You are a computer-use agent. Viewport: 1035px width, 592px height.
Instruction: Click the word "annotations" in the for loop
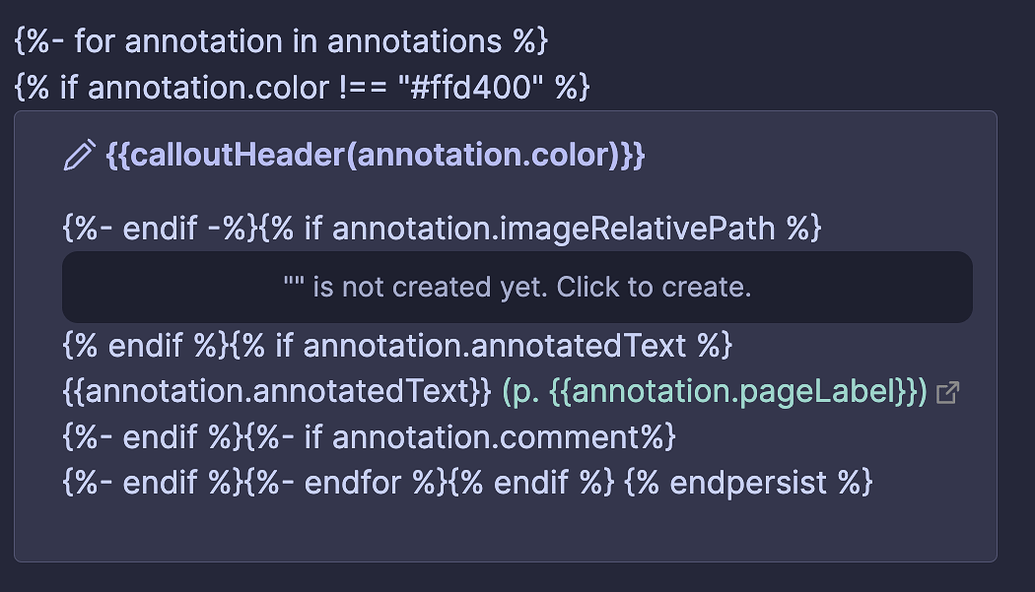(x=415, y=41)
